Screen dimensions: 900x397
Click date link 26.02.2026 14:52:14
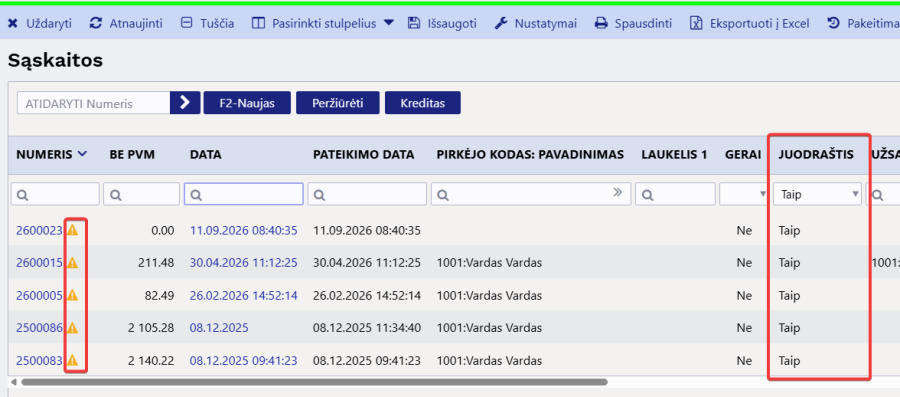tap(243, 295)
